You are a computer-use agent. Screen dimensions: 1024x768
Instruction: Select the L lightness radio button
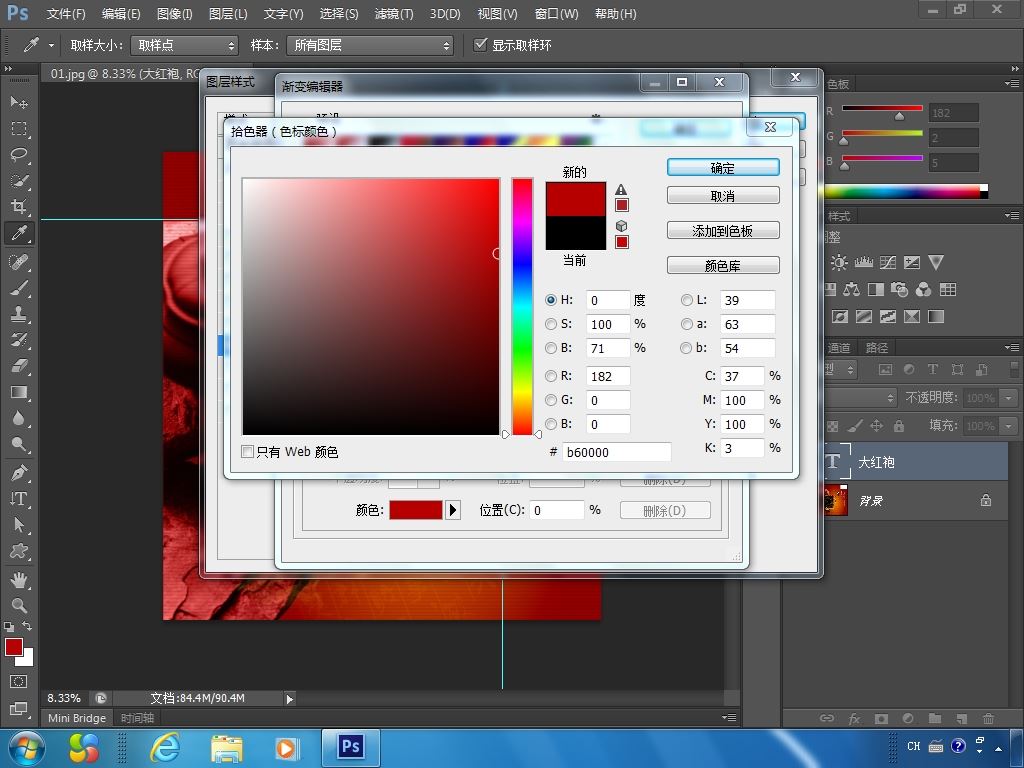tap(686, 300)
